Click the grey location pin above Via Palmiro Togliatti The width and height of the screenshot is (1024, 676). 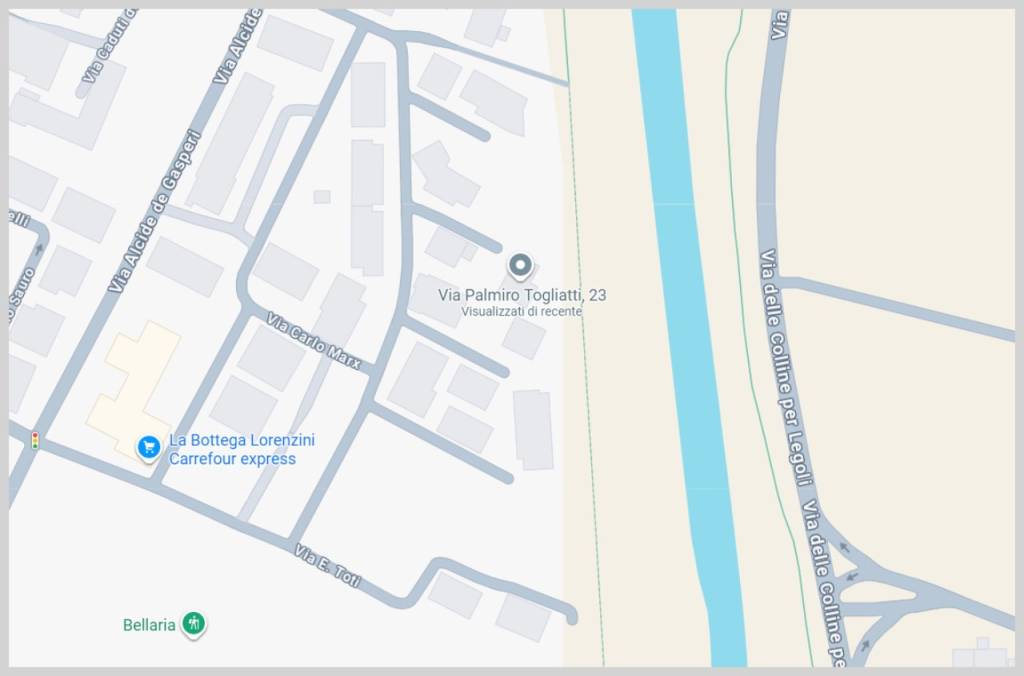click(520, 266)
